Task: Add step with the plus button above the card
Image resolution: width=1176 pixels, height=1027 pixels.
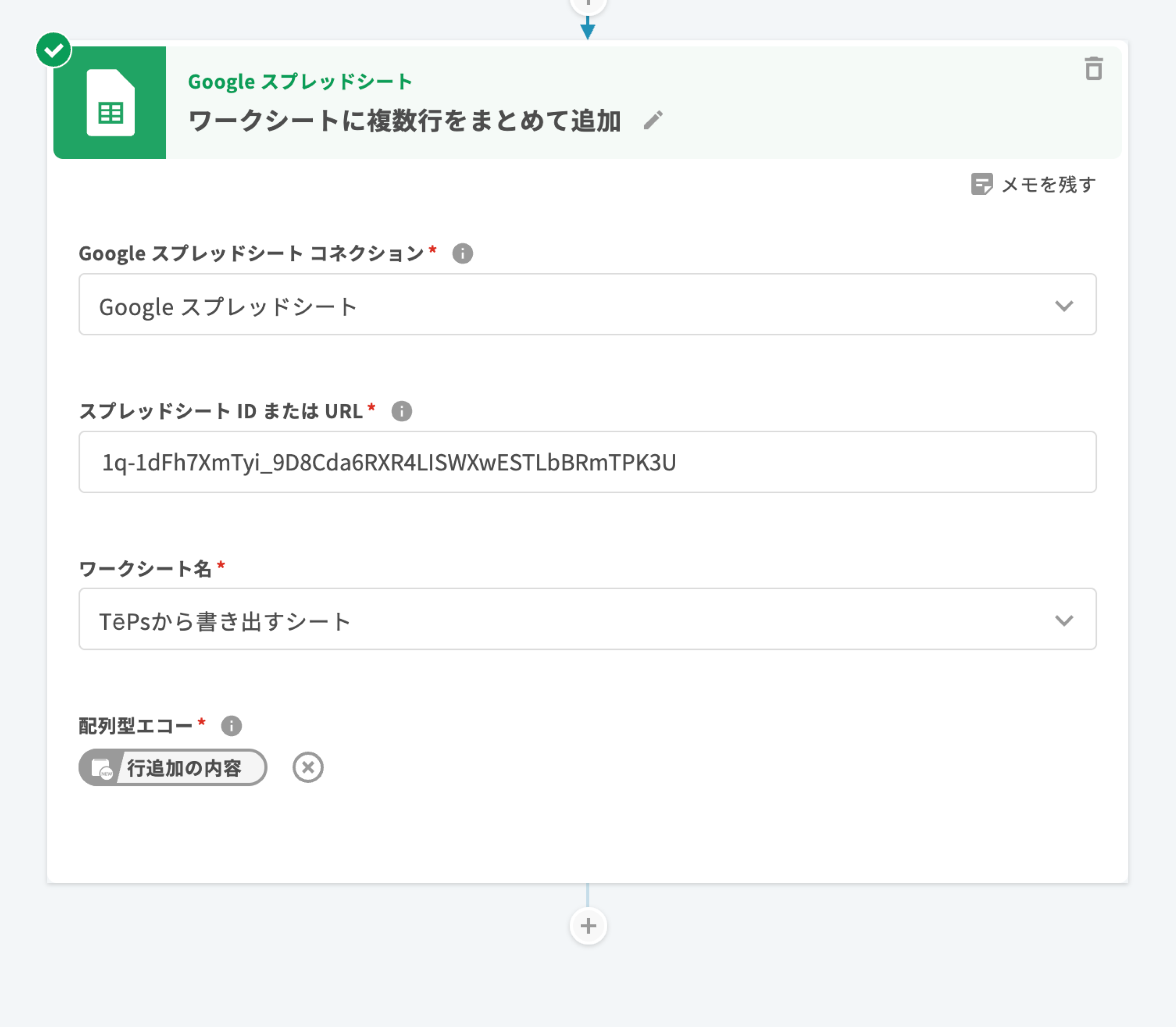Action: click(588, 5)
